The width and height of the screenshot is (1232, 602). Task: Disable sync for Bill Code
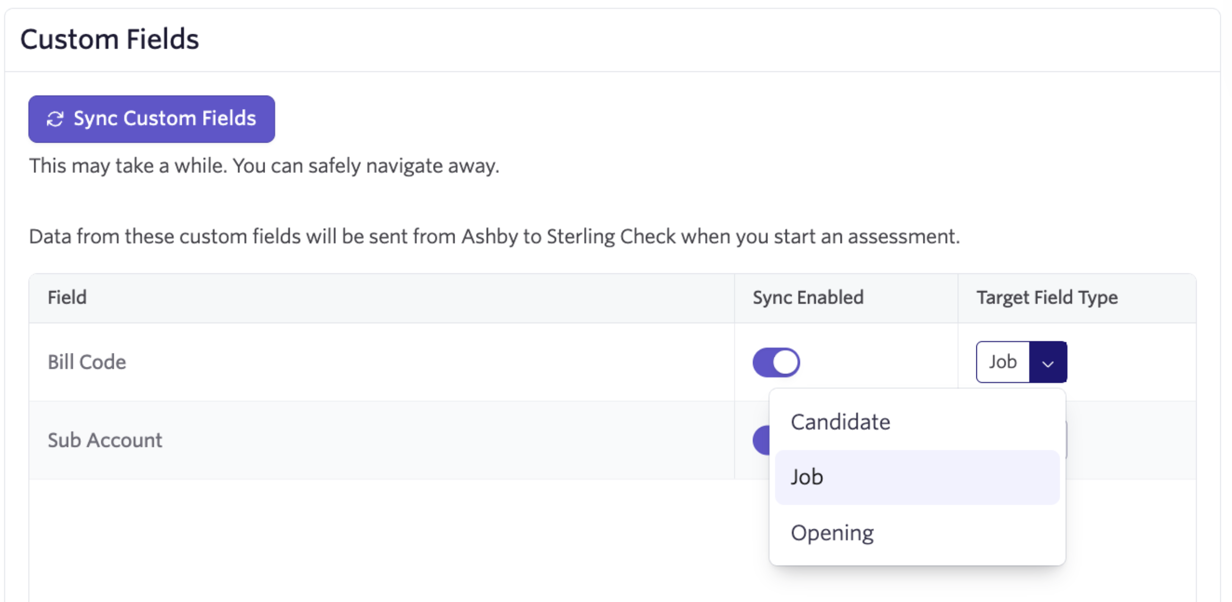[776, 362]
